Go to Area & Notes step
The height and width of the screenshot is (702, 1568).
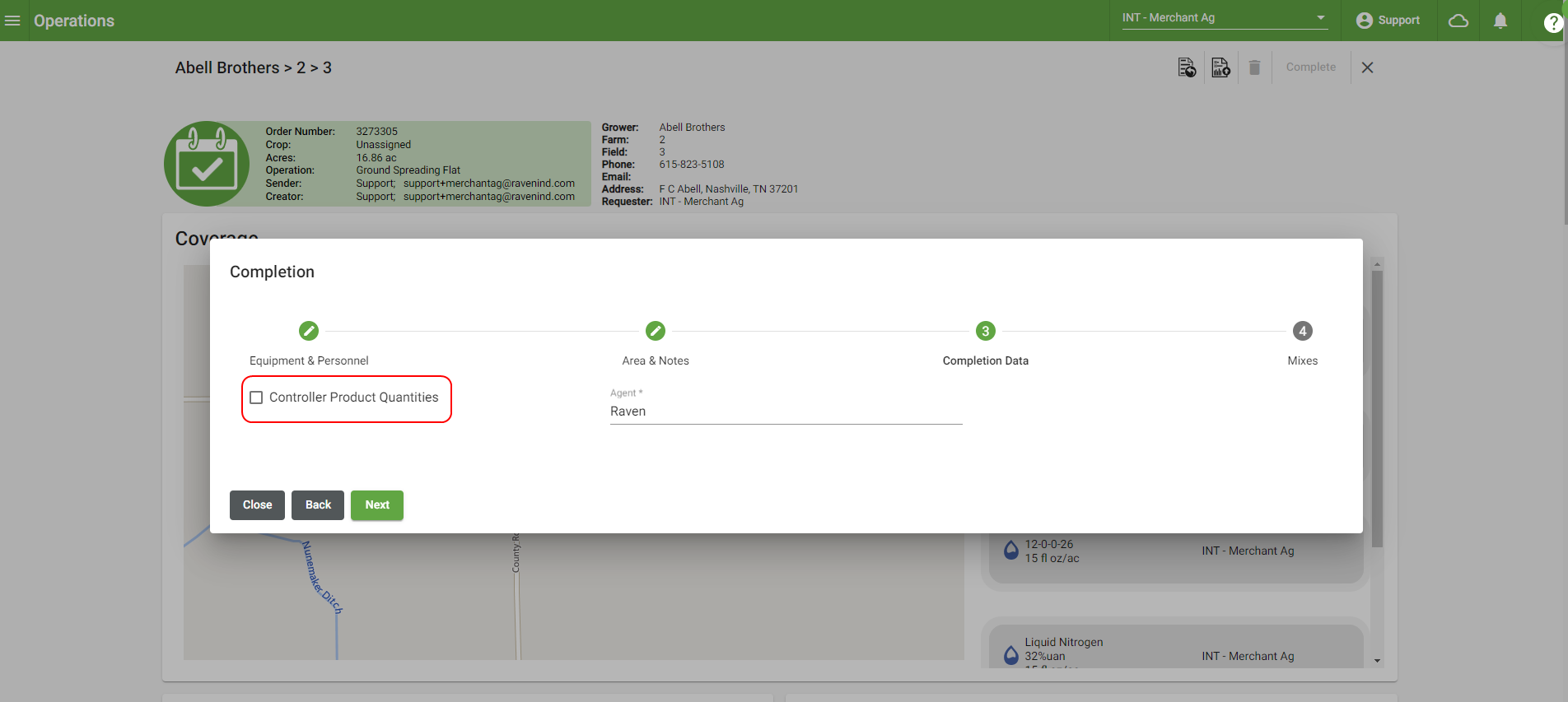pos(656,331)
